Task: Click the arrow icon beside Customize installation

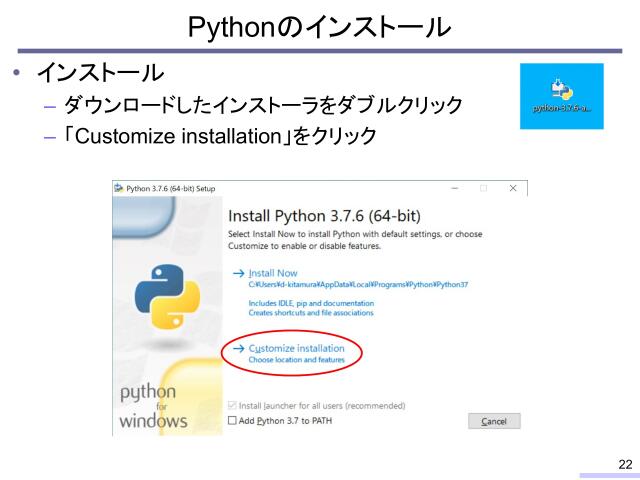Action: tap(237, 347)
